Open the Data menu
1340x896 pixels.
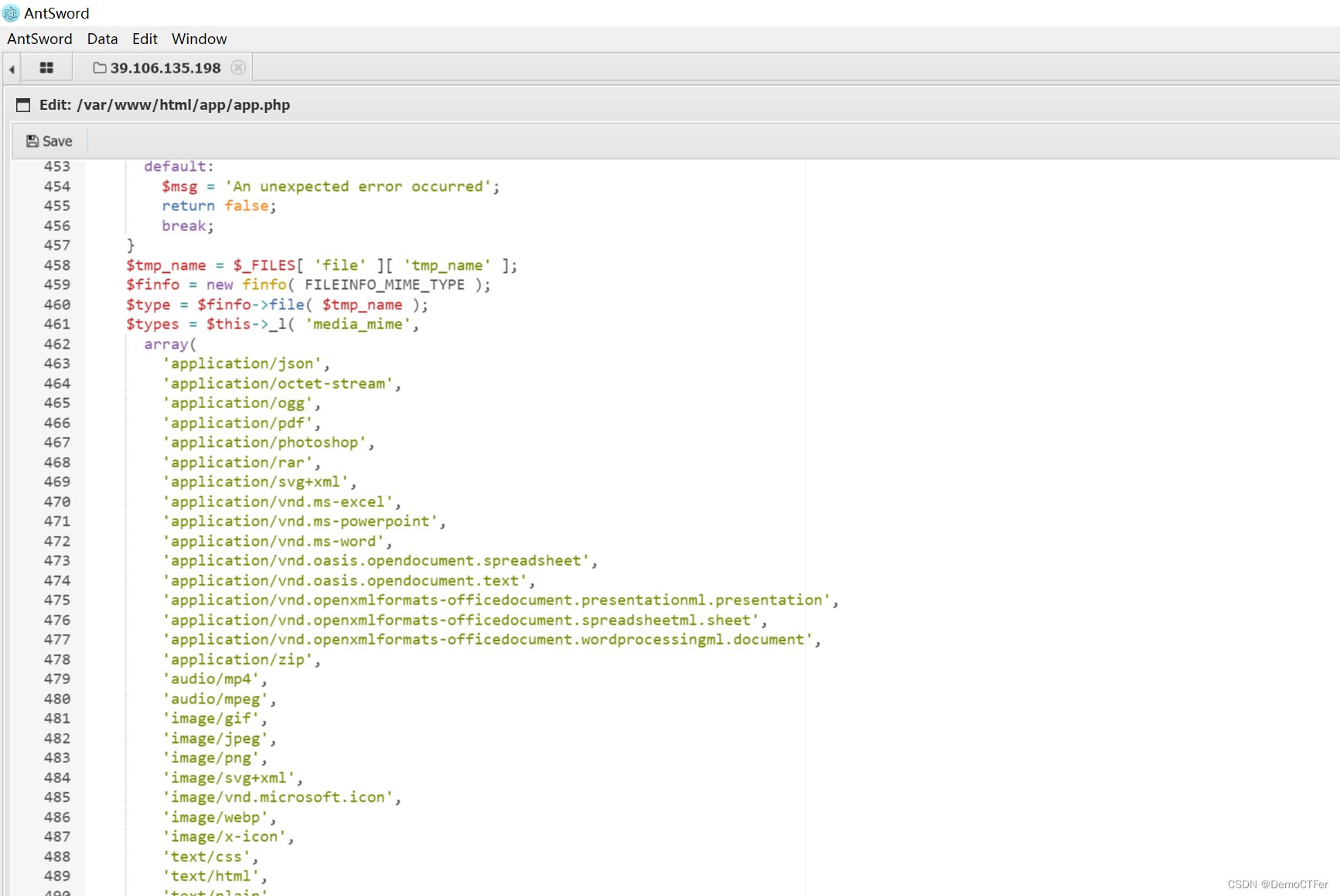point(102,39)
